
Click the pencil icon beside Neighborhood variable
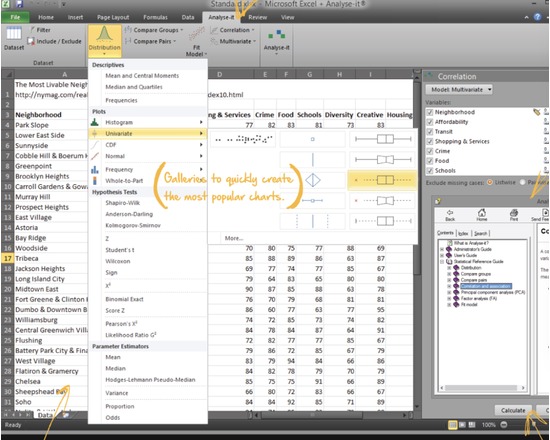(x=537, y=112)
